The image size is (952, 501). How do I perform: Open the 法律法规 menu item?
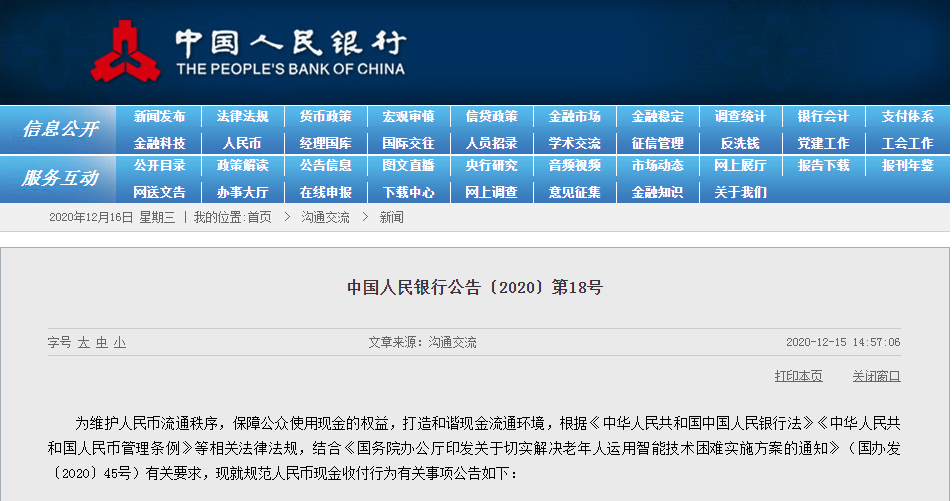(242, 117)
